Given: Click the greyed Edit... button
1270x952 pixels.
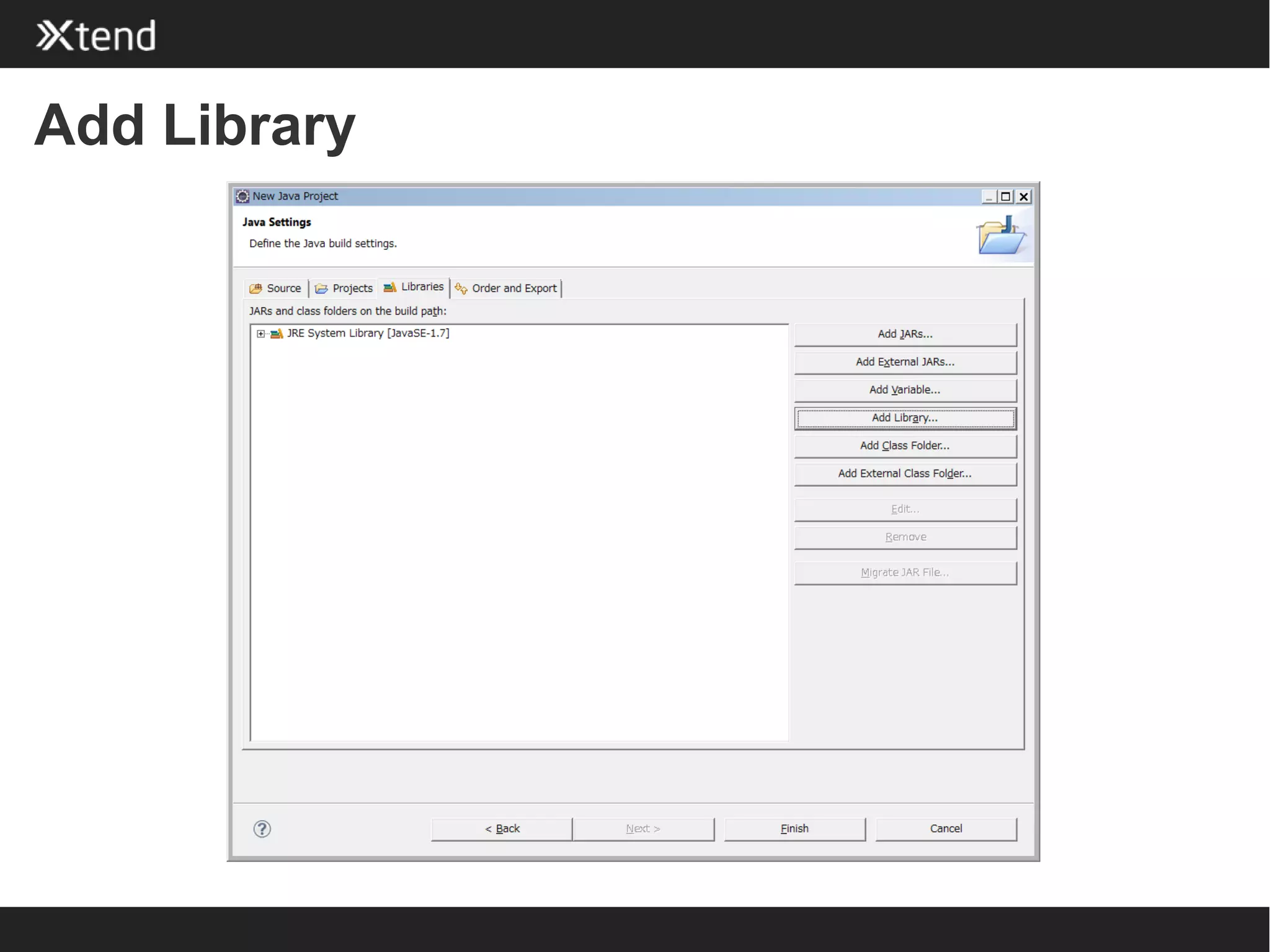Looking at the screenshot, I should (x=905, y=509).
